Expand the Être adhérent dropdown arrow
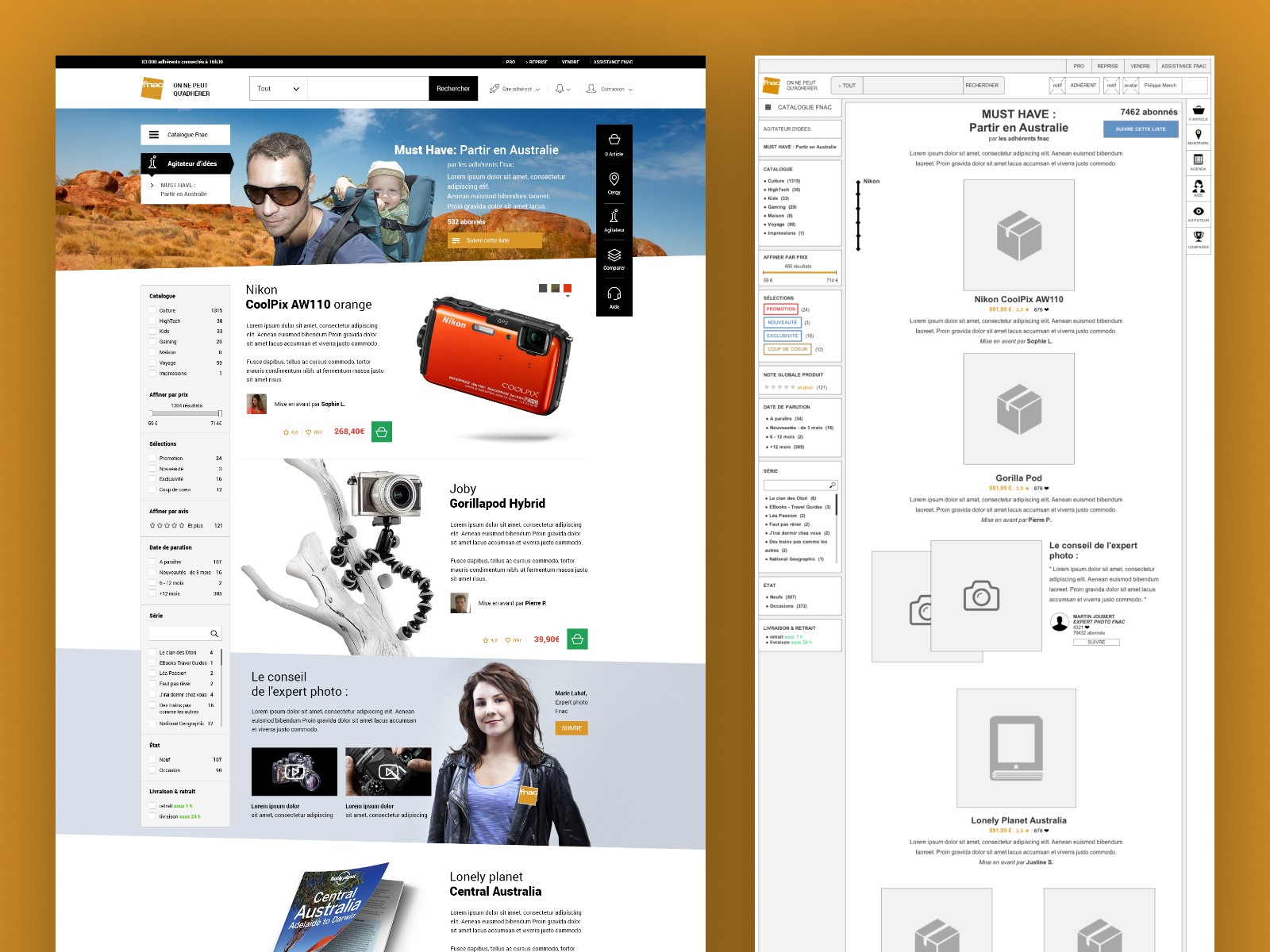This screenshot has width=1270, height=952. tap(537, 90)
